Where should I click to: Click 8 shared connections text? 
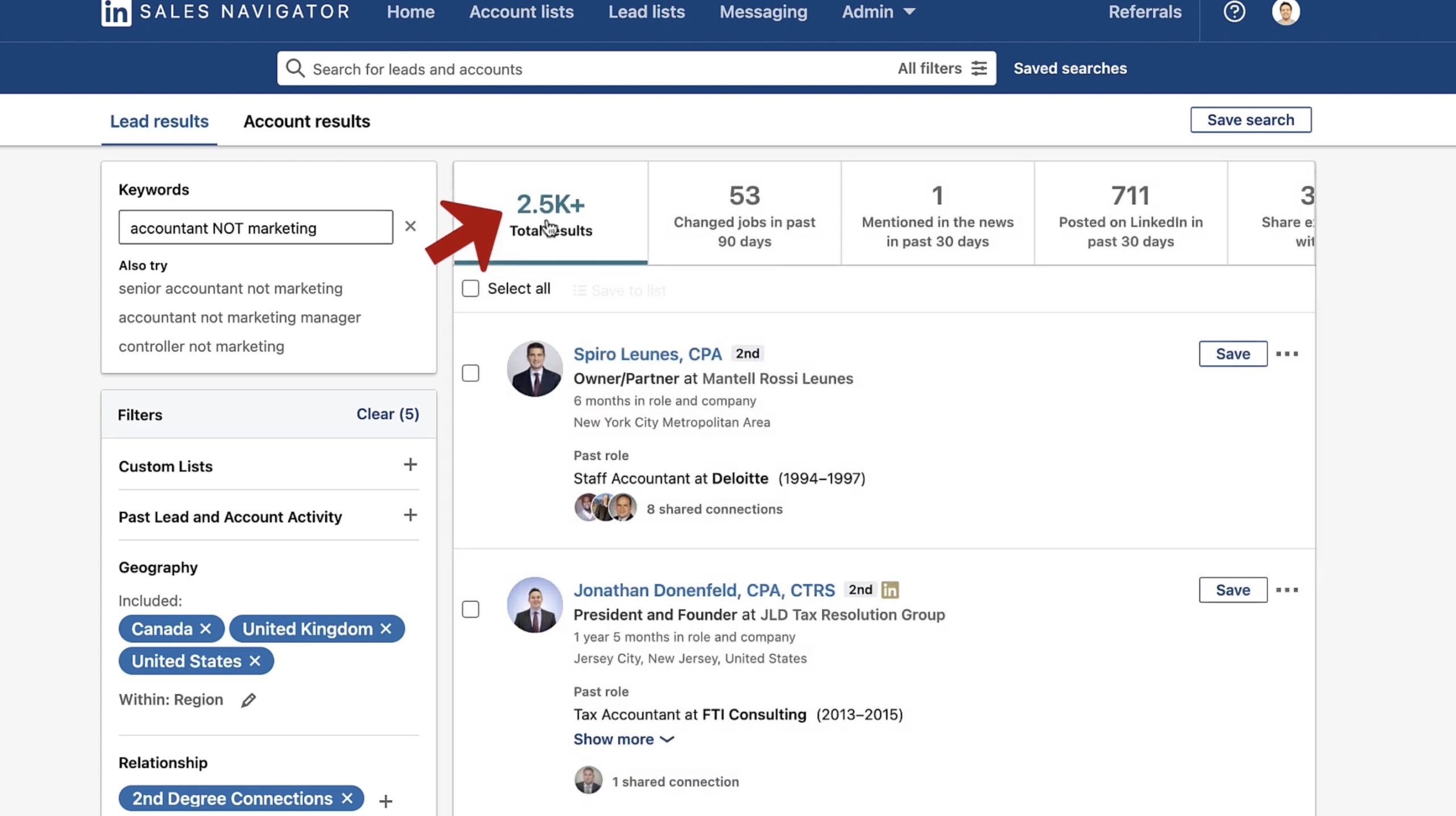[x=714, y=509]
